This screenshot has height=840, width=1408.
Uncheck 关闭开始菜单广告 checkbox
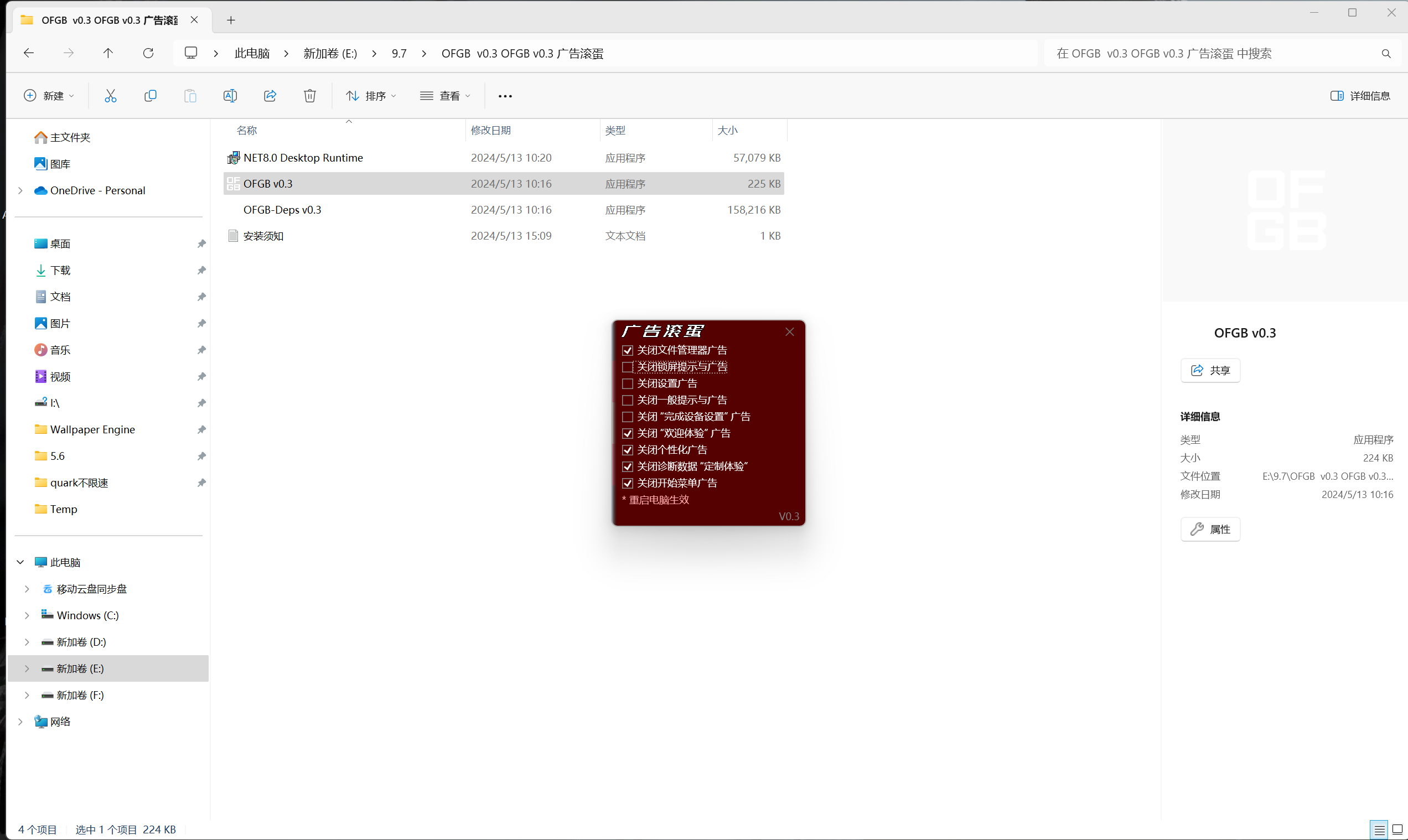click(627, 483)
